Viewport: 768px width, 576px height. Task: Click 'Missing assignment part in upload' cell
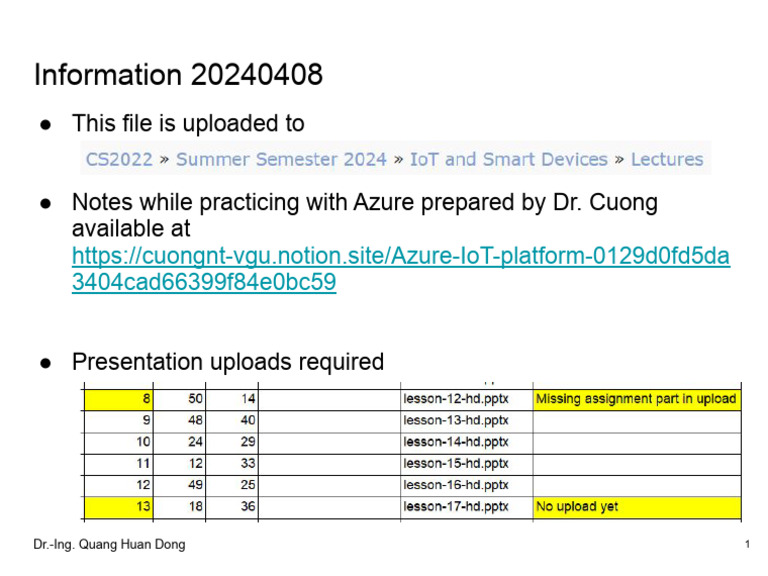point(637,399)
